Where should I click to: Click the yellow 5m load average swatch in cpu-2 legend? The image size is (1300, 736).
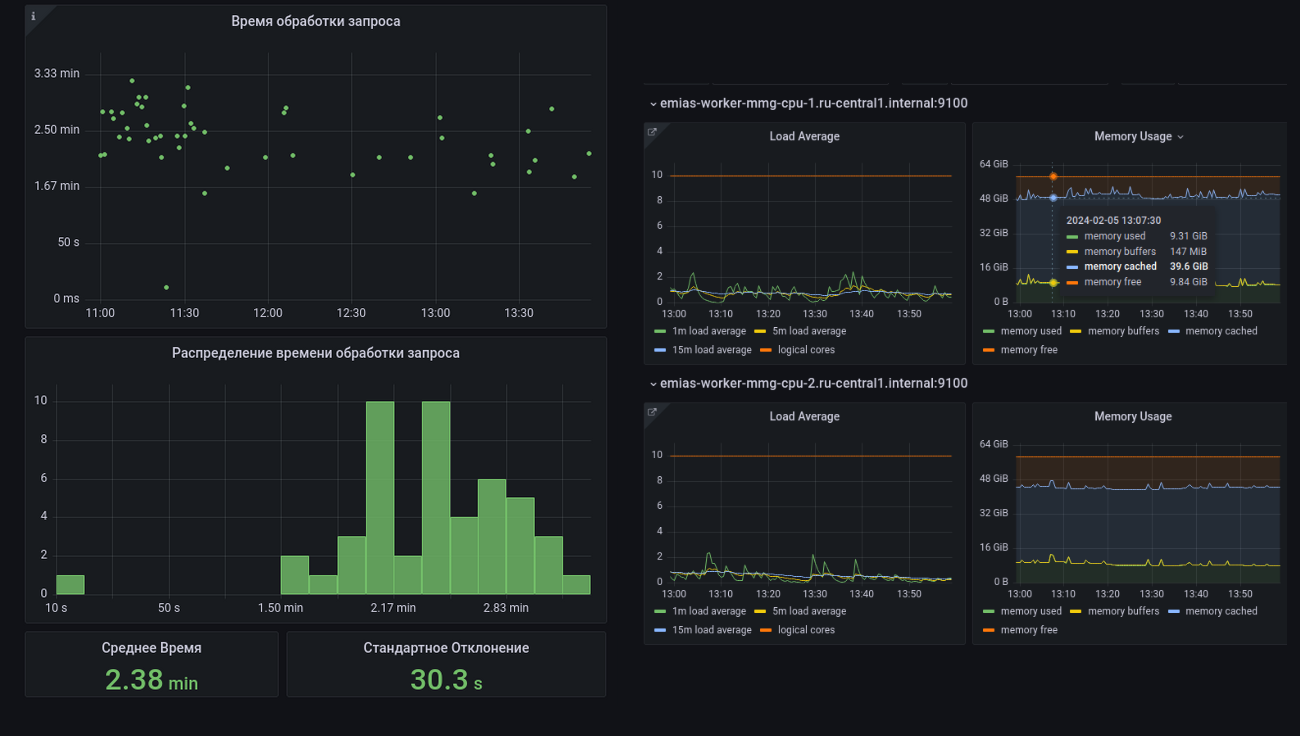[x=760, y=611]
